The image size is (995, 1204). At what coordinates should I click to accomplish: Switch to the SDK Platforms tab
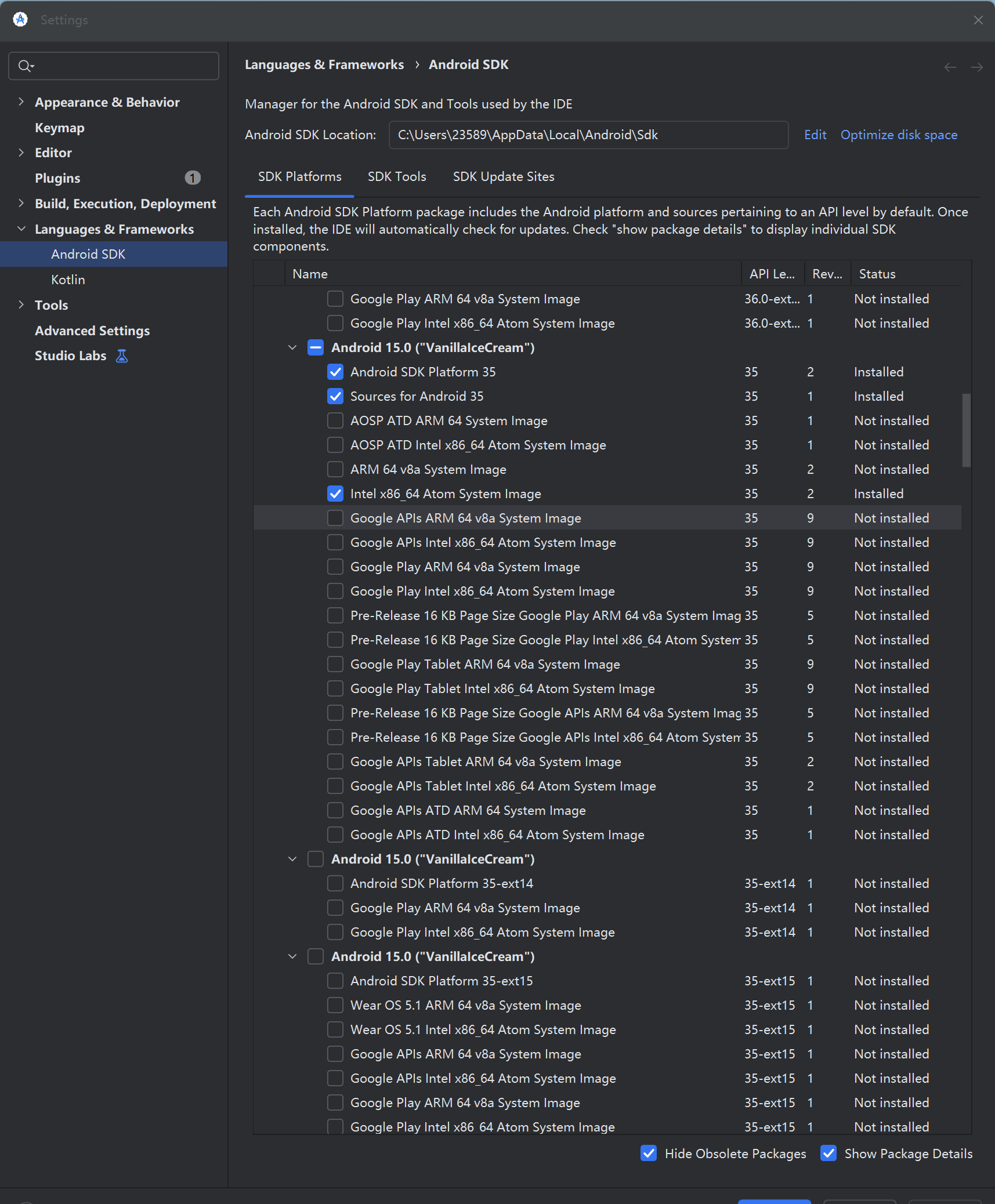point(299,177)
